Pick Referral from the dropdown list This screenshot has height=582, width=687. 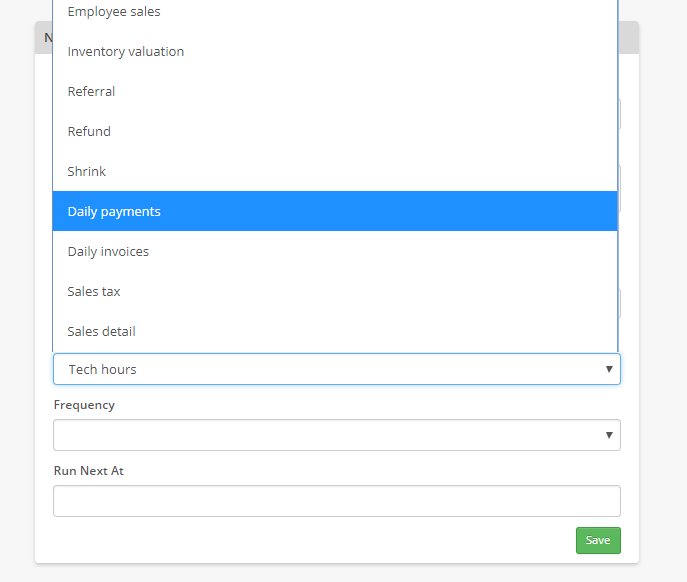pos(91,91)
